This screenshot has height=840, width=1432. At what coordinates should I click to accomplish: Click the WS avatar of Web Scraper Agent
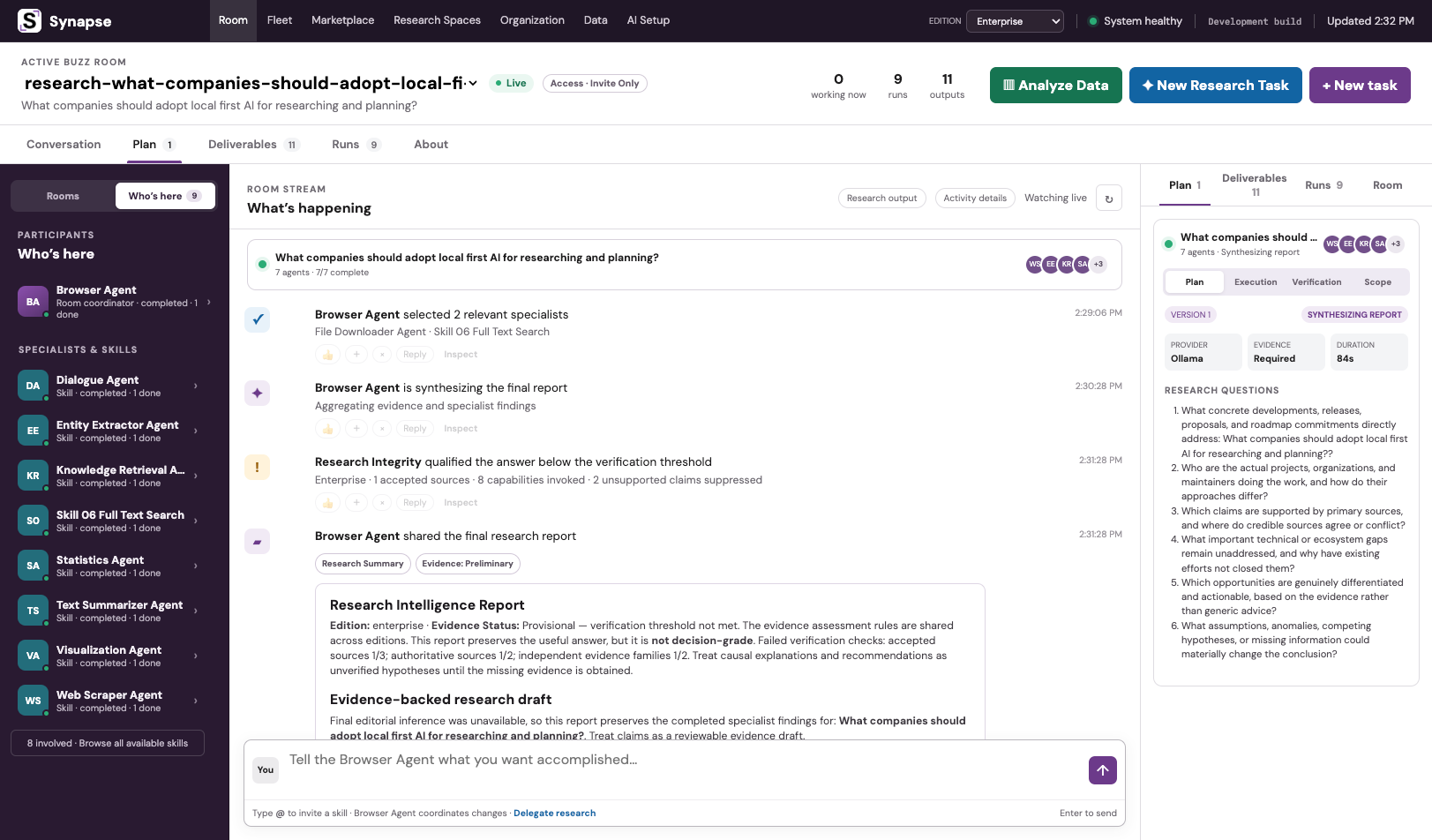pyautogui.click(x=33, y=701)
